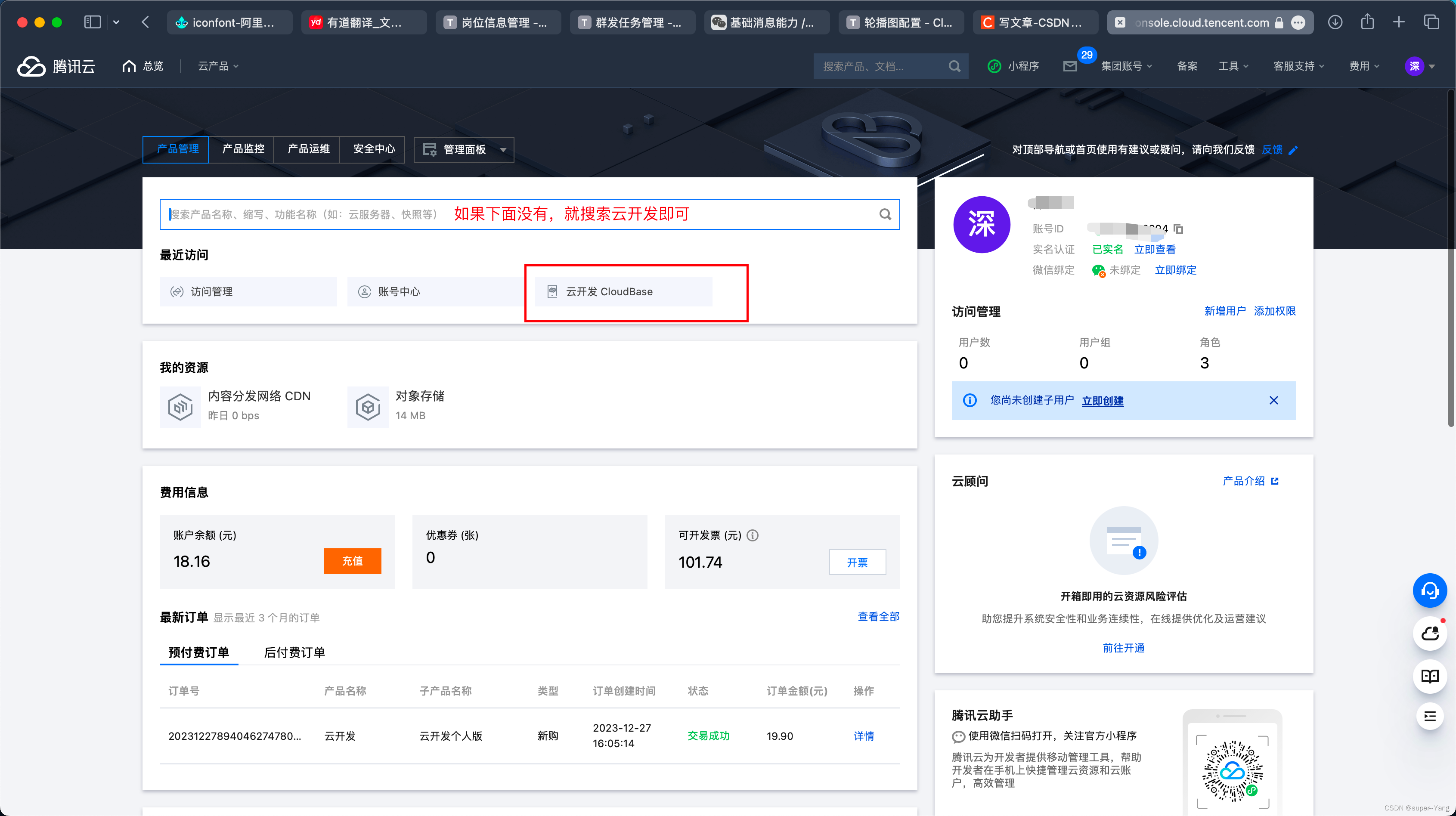Select the 预付费订单 tab
1456x816 pixels.
tap(198, 652)
